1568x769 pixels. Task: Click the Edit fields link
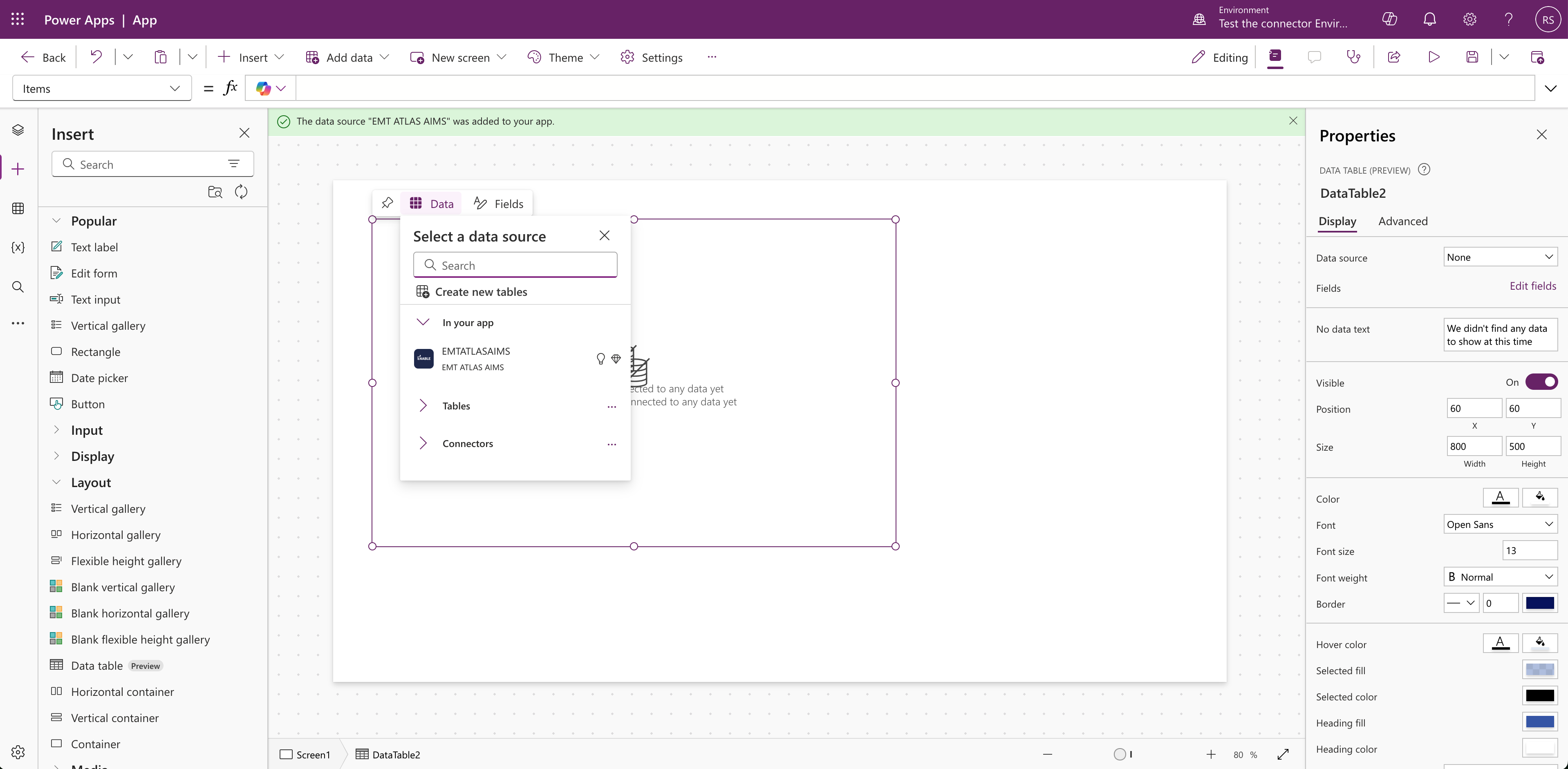[1532, 286]
